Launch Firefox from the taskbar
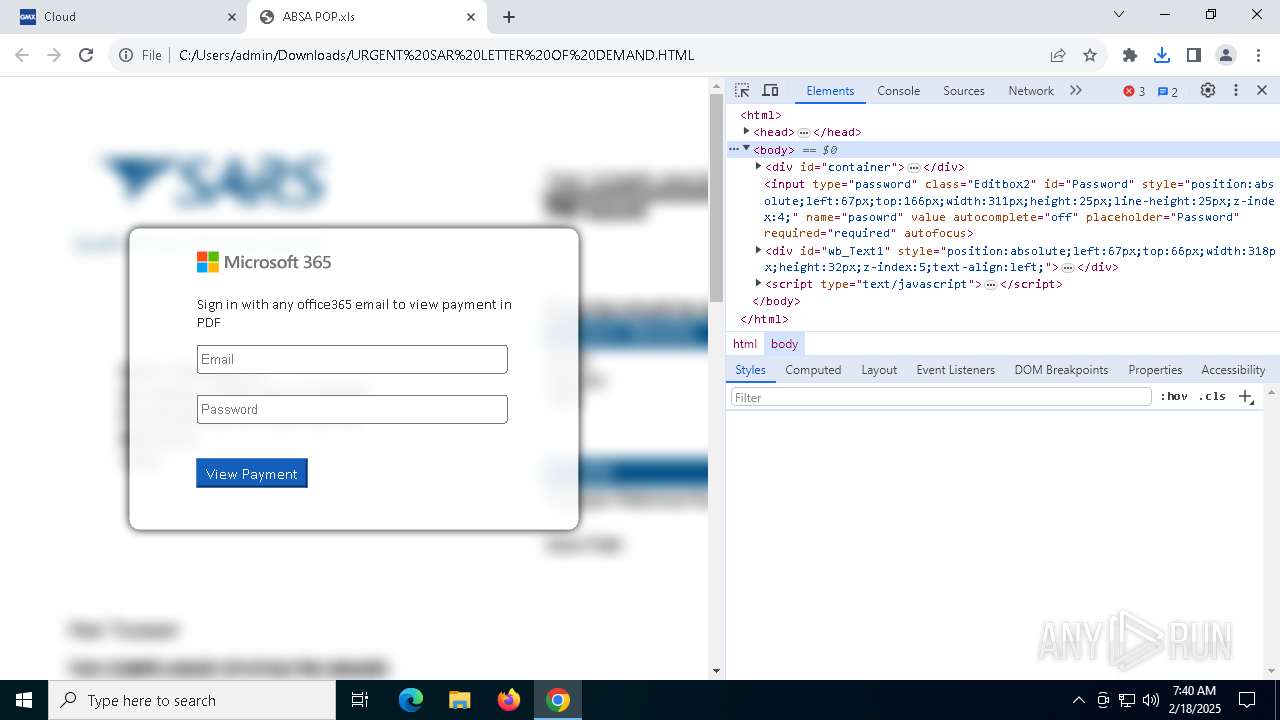This screenshot has height=720, width=1280. (509, 700)
